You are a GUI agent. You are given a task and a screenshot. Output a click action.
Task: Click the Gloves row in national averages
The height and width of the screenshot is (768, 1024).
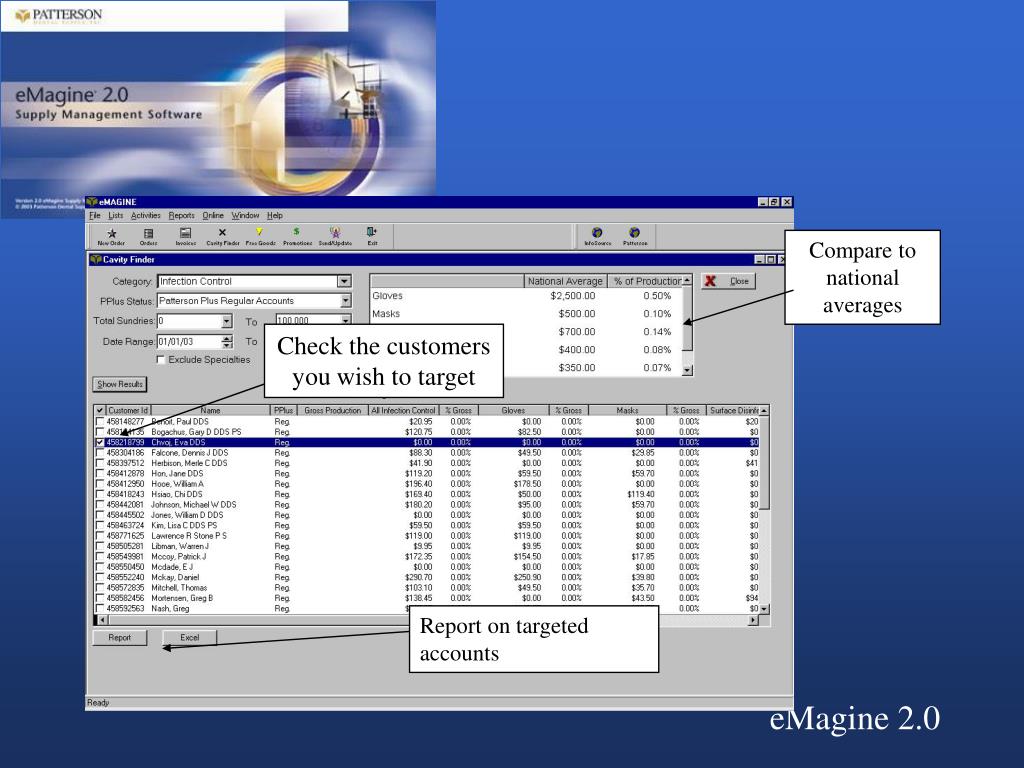point(526,296)
